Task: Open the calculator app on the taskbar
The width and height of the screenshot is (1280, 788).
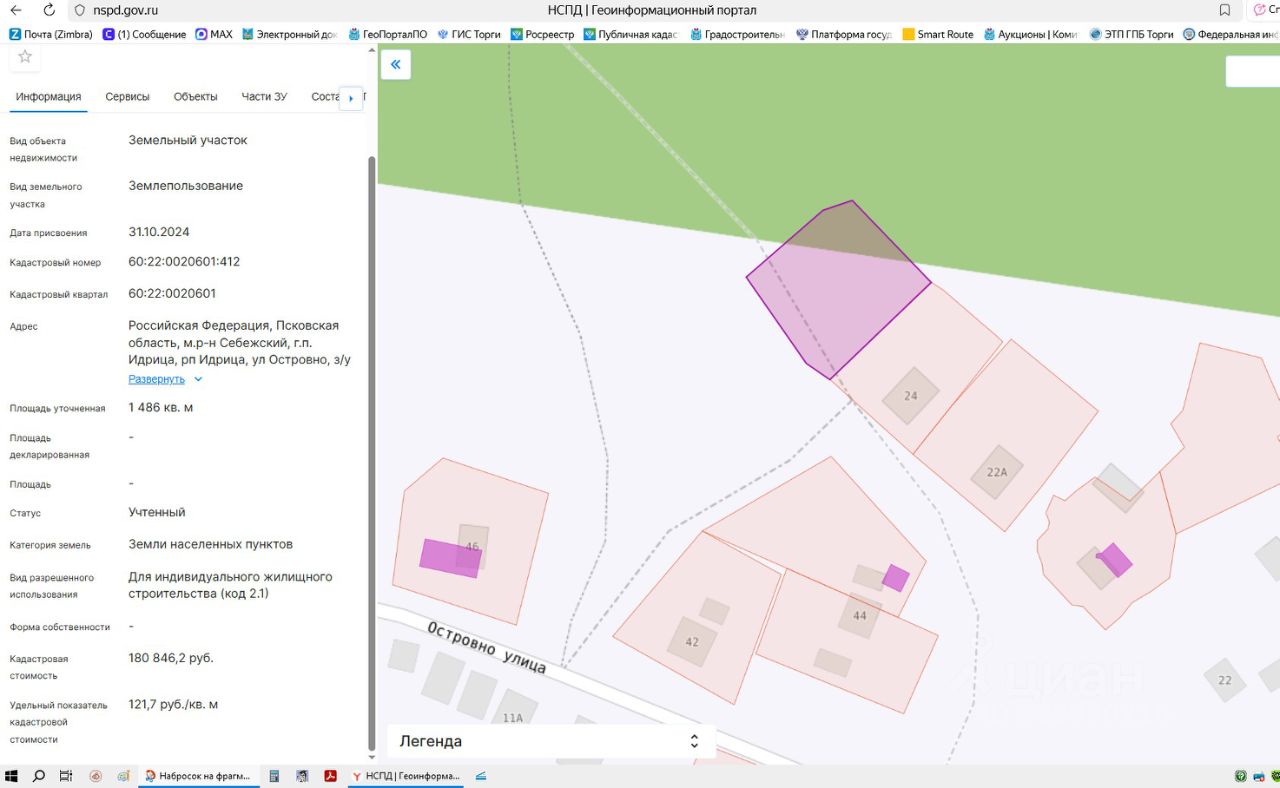Action: [274, 776]
